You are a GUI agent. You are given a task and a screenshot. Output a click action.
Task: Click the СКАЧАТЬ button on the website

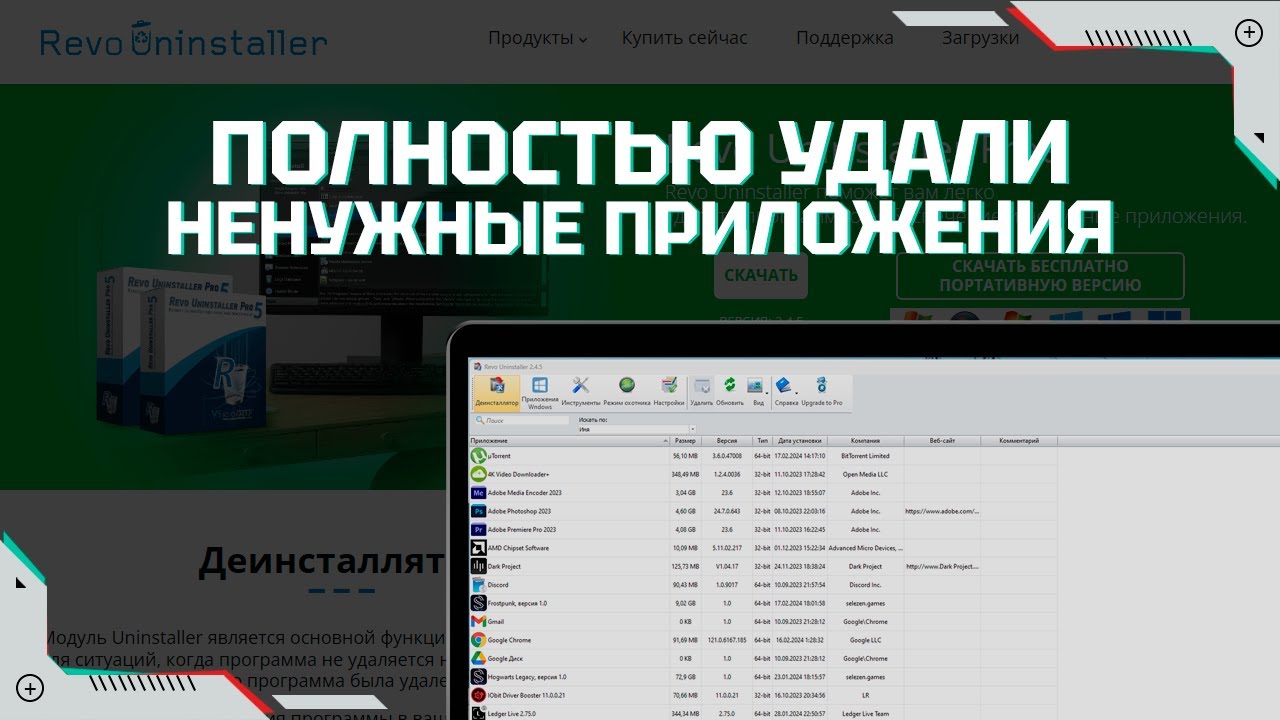tap(761, 274)
